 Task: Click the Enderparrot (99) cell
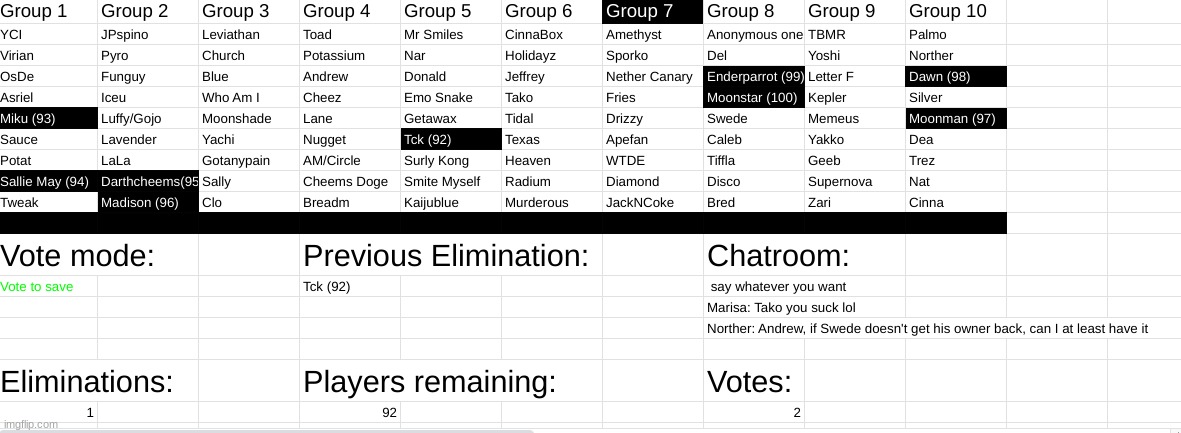click(x=754, y=77)
